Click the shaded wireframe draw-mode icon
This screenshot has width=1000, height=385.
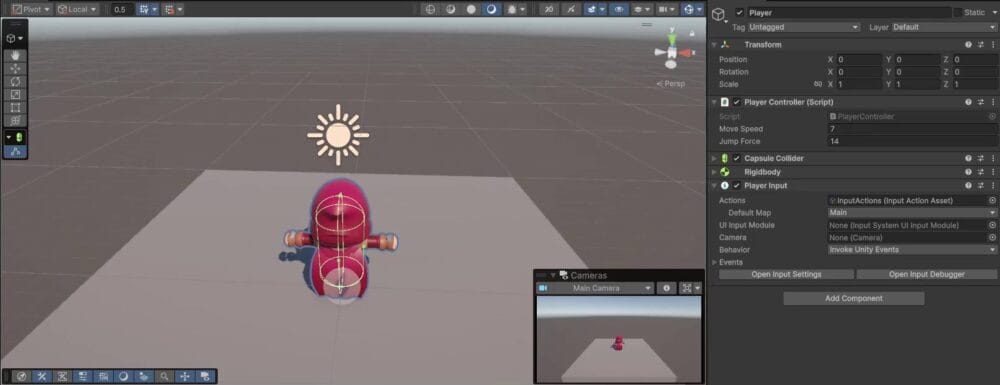pos(451,10)
